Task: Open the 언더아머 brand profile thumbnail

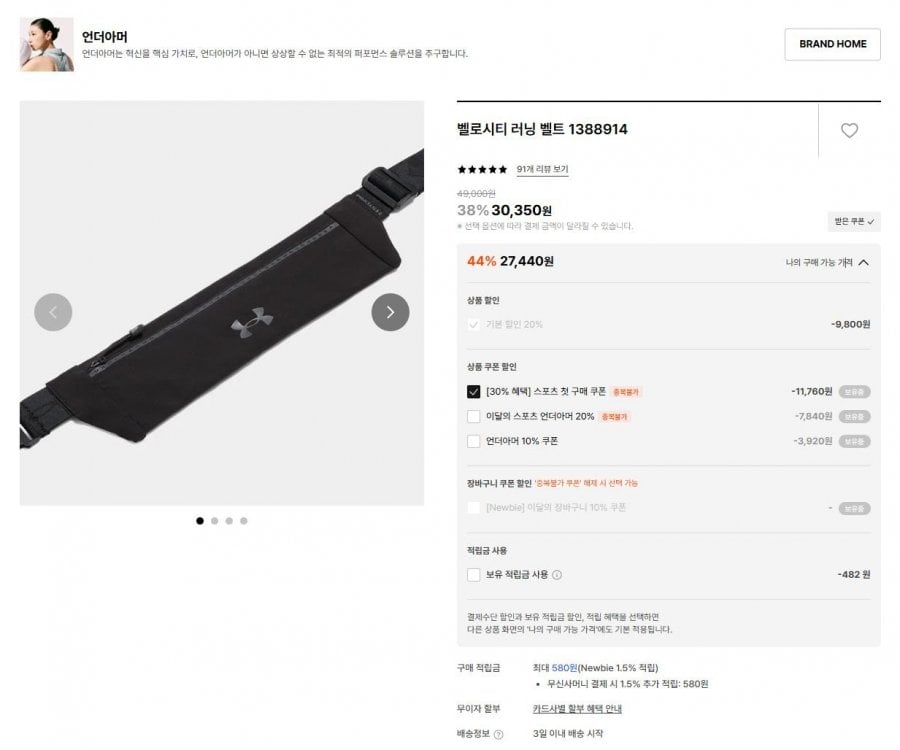Action: coord(46,44)
